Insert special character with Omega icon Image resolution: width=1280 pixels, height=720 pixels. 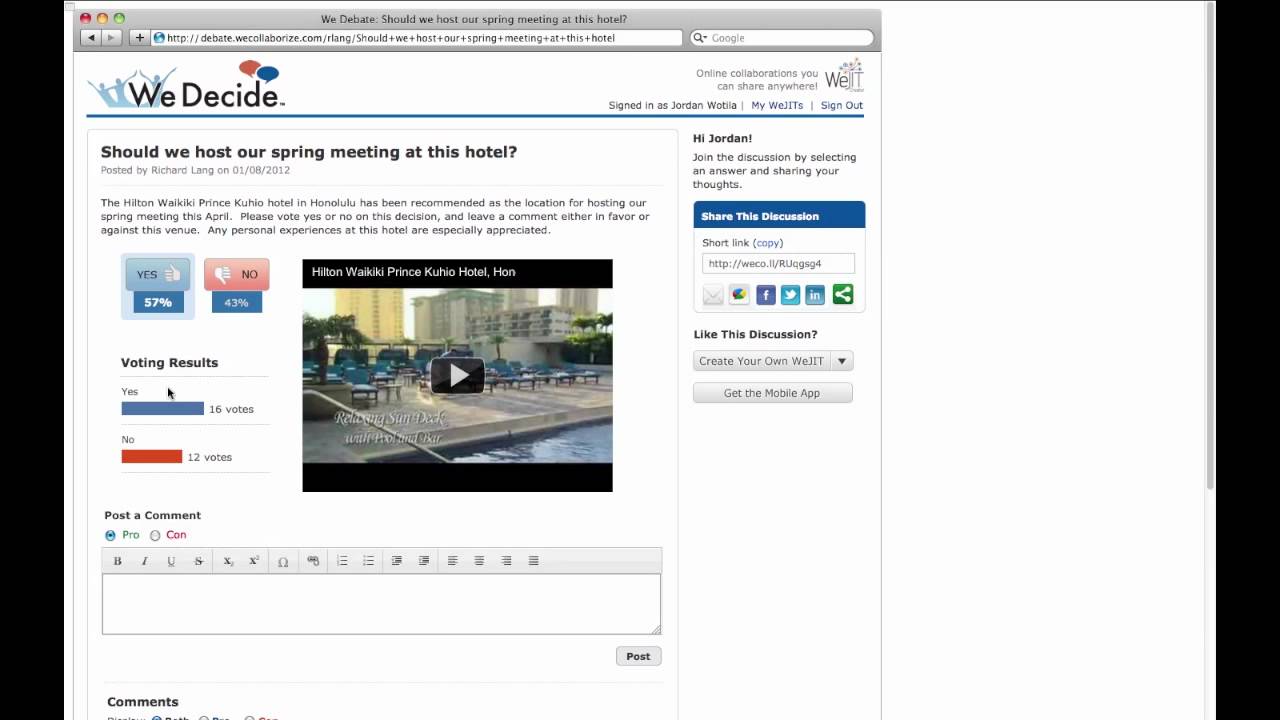[x=283, y=561]
